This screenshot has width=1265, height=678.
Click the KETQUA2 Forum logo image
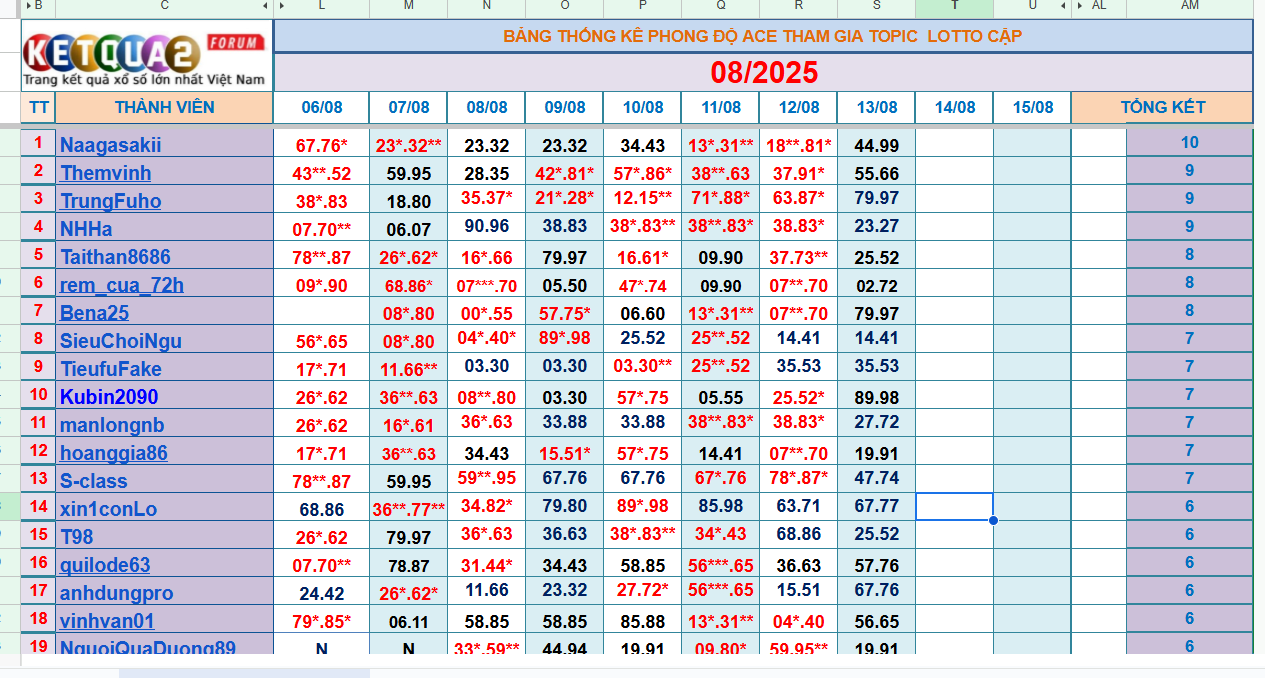click(x=146, y=57)
